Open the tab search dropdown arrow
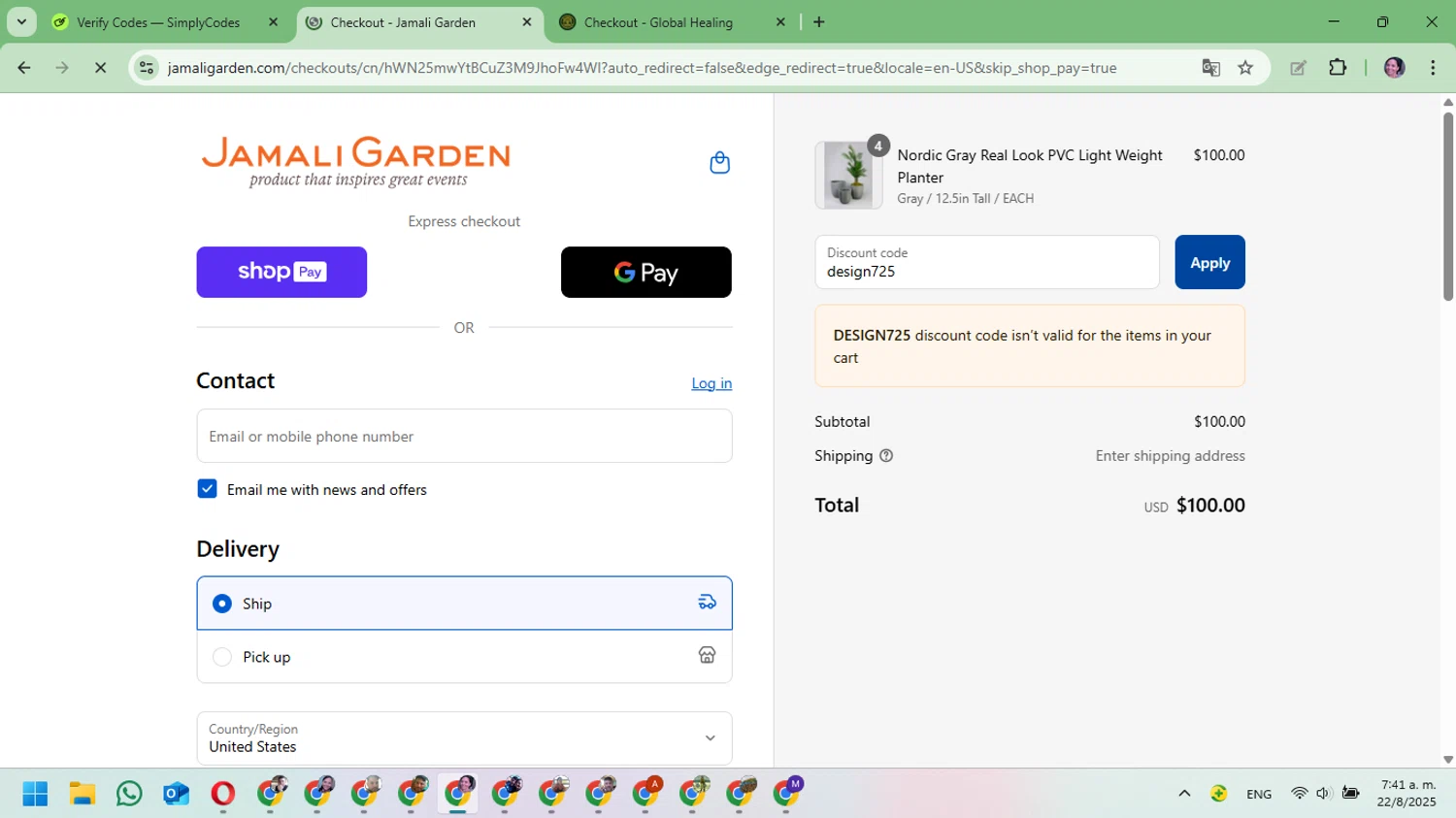 tap(21, 22)
